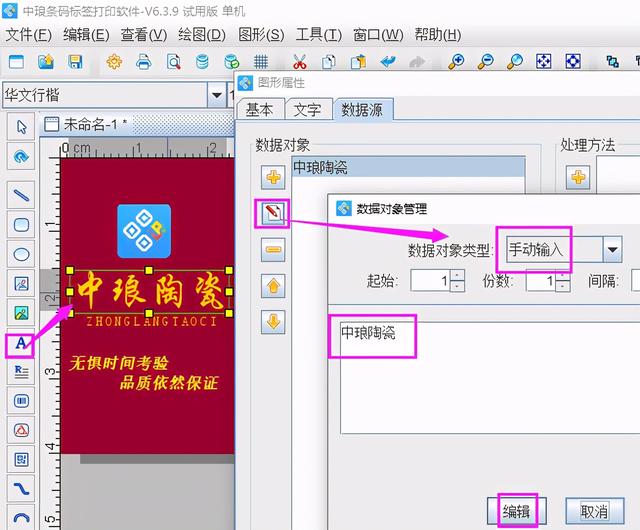Image resolution: width=640 pixels, height=530 pixels.
Task: Click the 编辑 button in dialog
Action: tap(516, 511)
